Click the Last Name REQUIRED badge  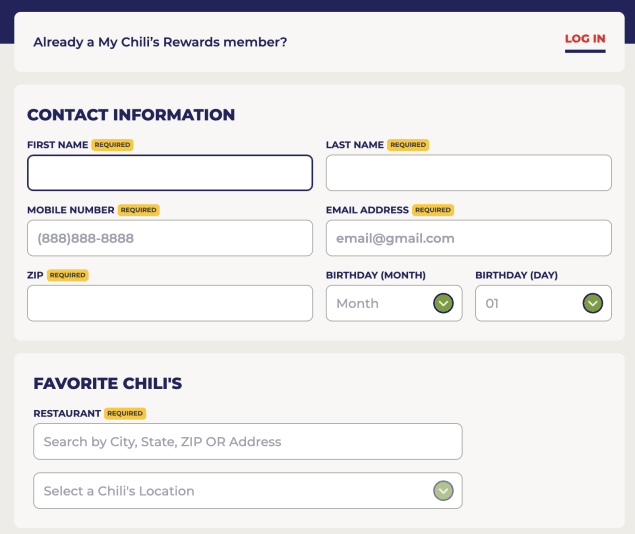tap(408, 145)
